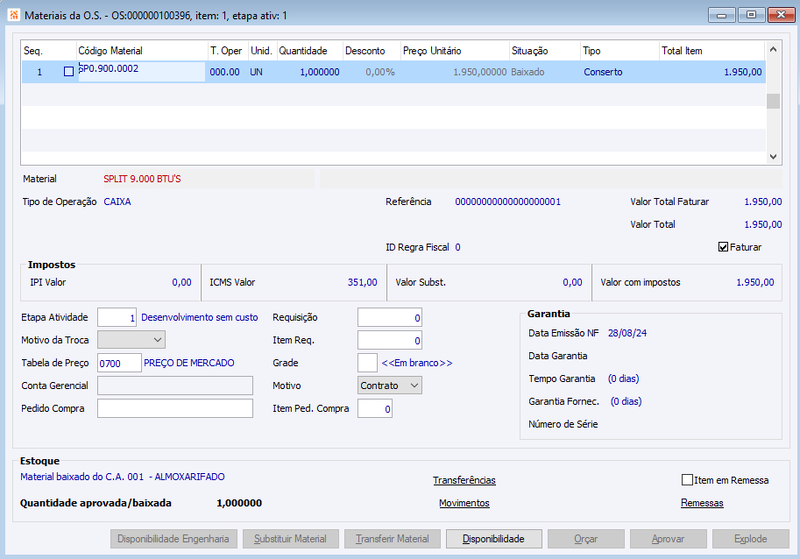Click the Tabela de Preço field
The image size is (800, 559).
(x=119, y=363)
